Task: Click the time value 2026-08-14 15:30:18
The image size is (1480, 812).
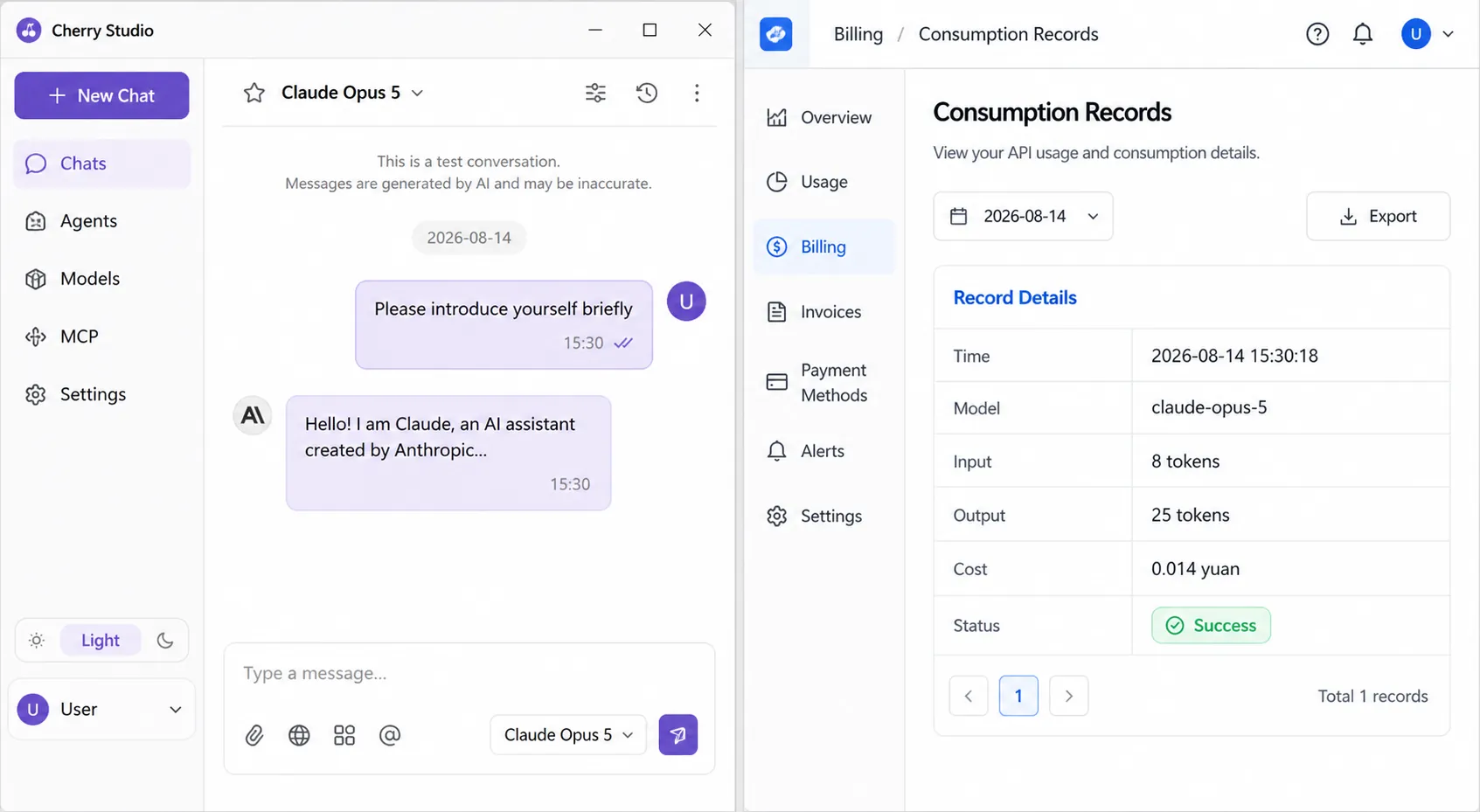Action: coord(1234,356)
